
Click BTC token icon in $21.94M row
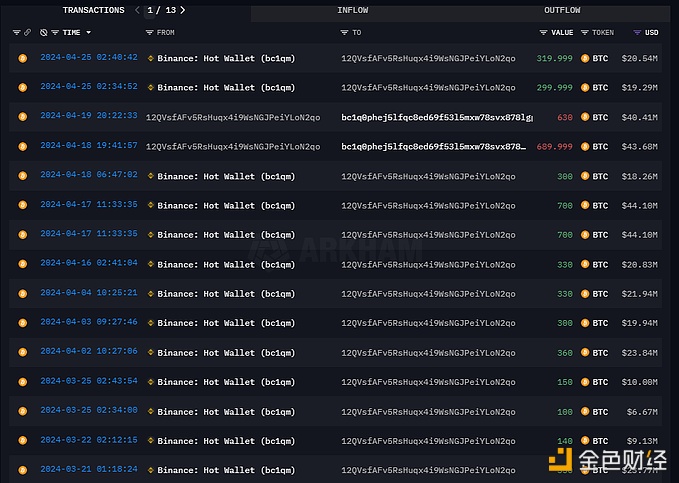point(585,294)
